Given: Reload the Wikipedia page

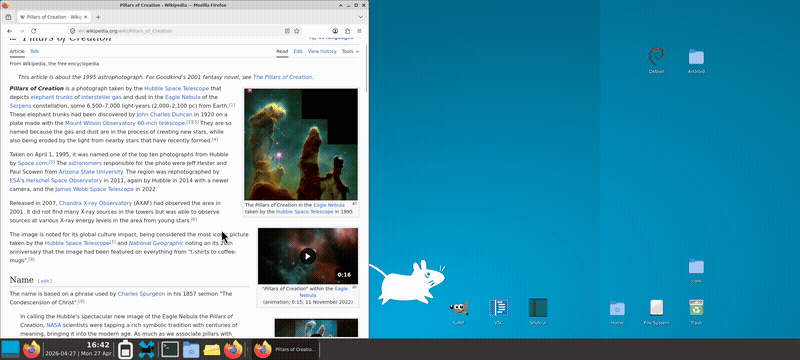Looking at the screenshot, I should pos(34,31).
